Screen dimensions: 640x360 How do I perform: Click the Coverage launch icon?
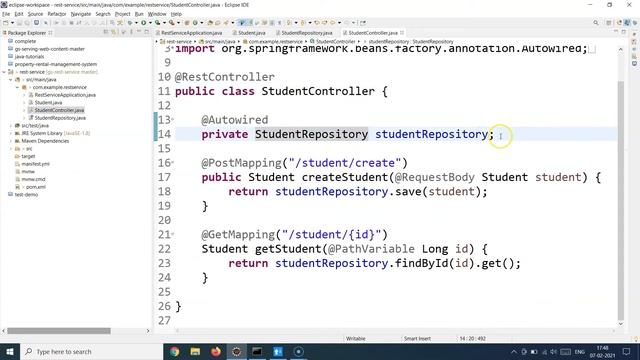pos(157,23)
